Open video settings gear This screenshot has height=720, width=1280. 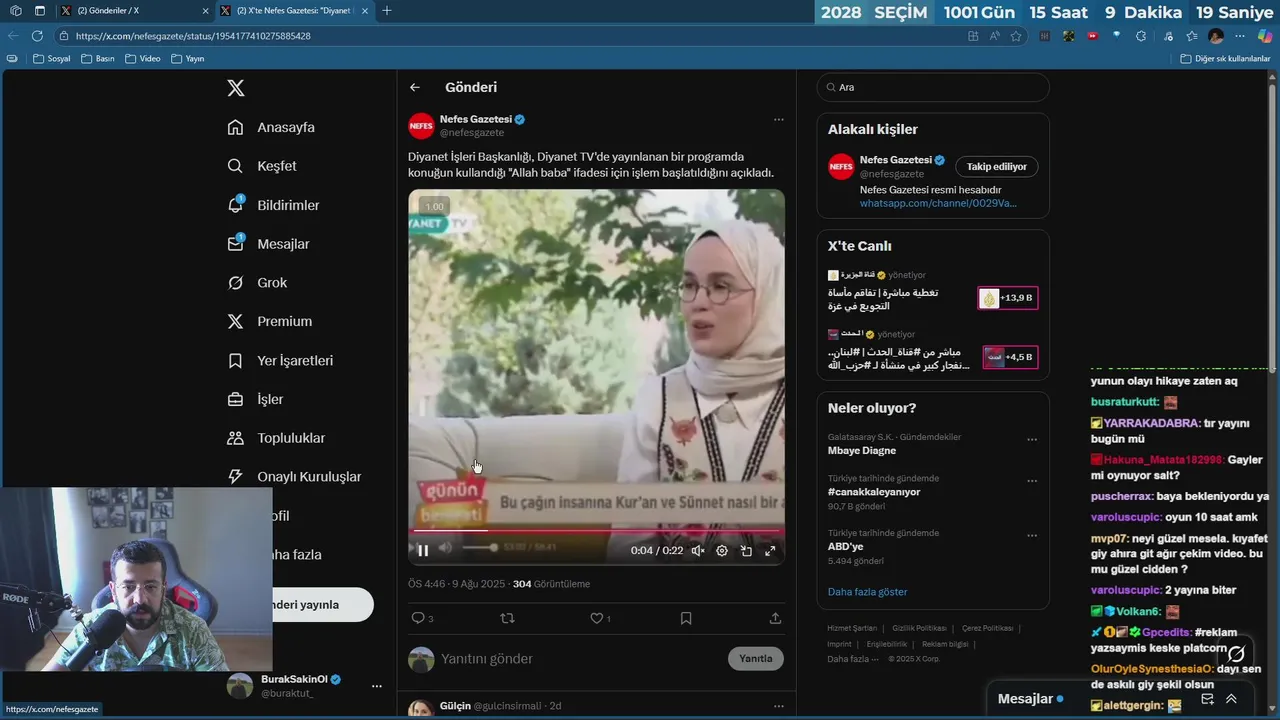722,550
